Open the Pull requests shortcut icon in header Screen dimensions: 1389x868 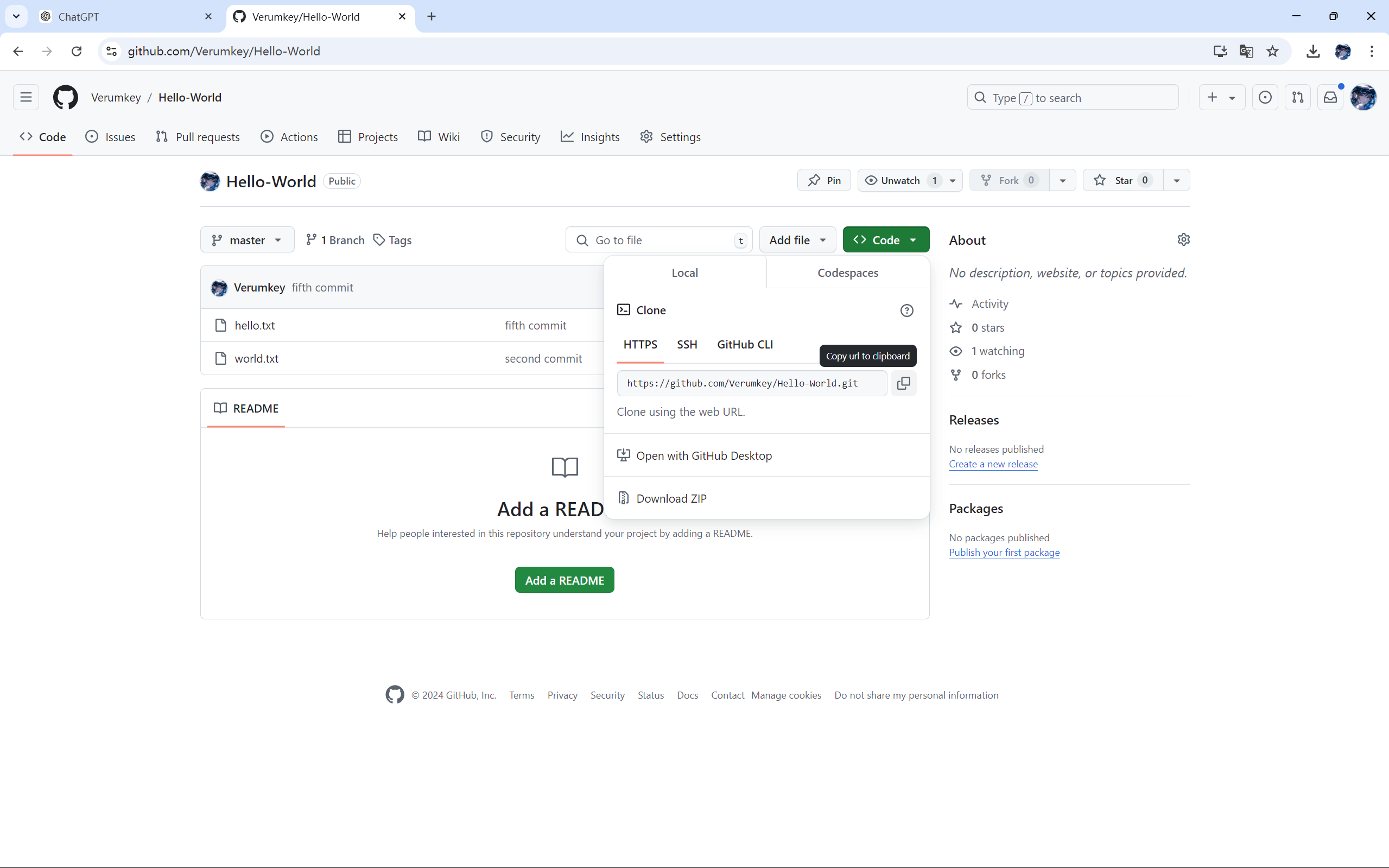tap(1298, 98)
